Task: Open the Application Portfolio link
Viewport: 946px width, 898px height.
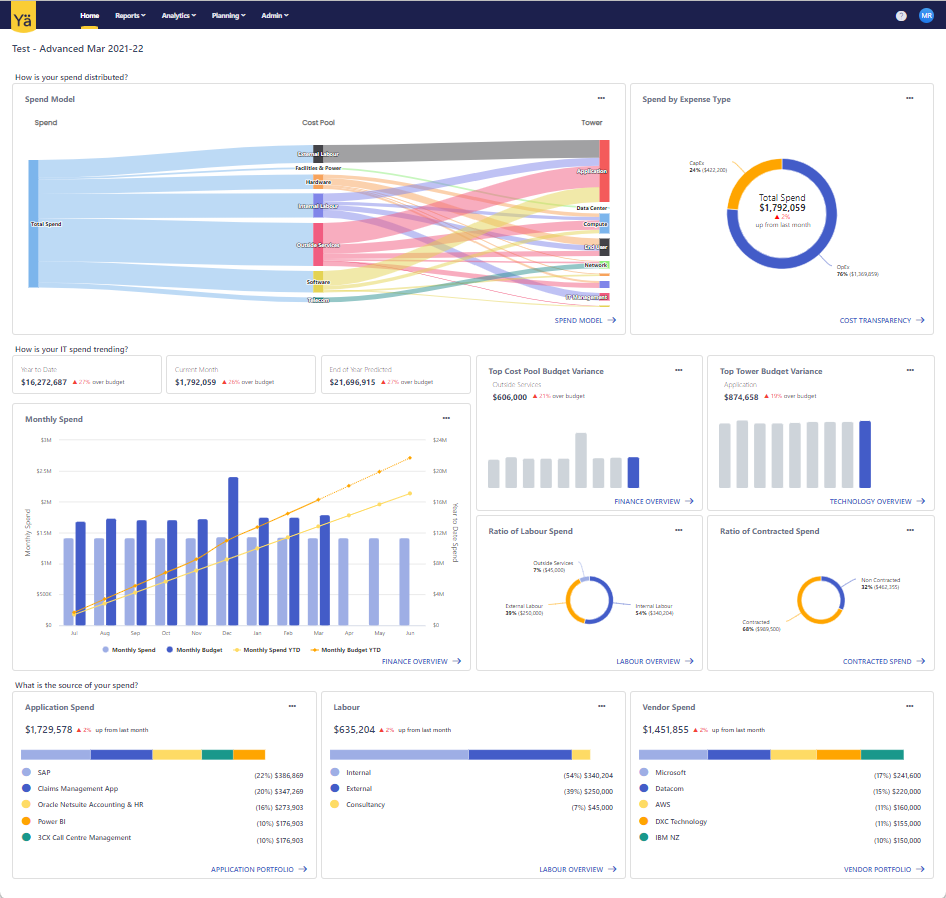Action: click(259, 870)
